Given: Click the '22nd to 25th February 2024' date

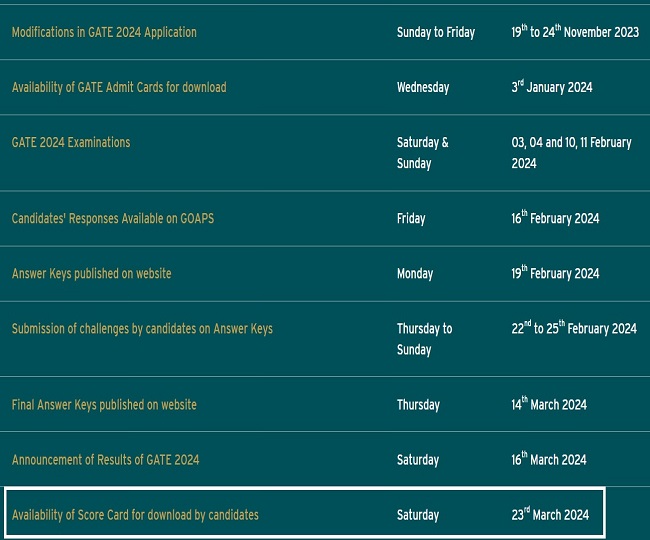Looking at the screenshot, I should pos(573,328).
